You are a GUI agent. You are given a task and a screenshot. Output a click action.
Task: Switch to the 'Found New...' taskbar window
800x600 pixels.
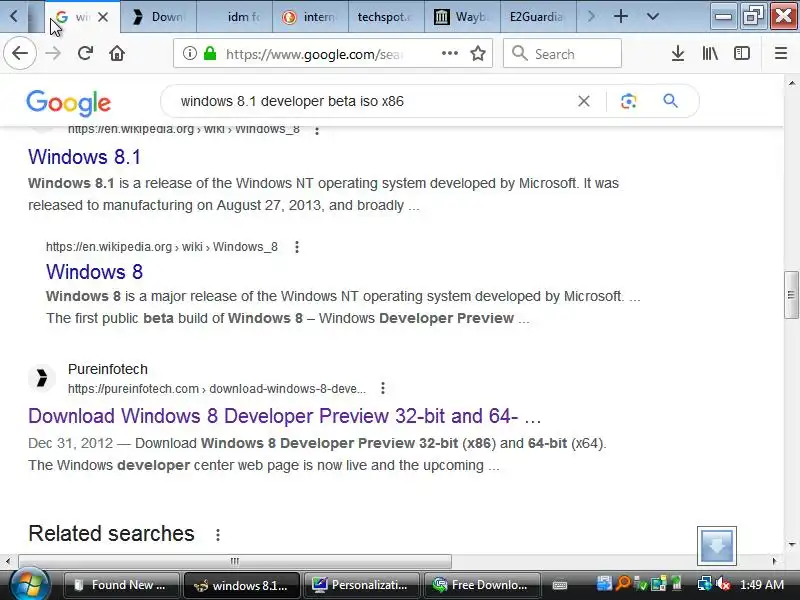point(121,585)
